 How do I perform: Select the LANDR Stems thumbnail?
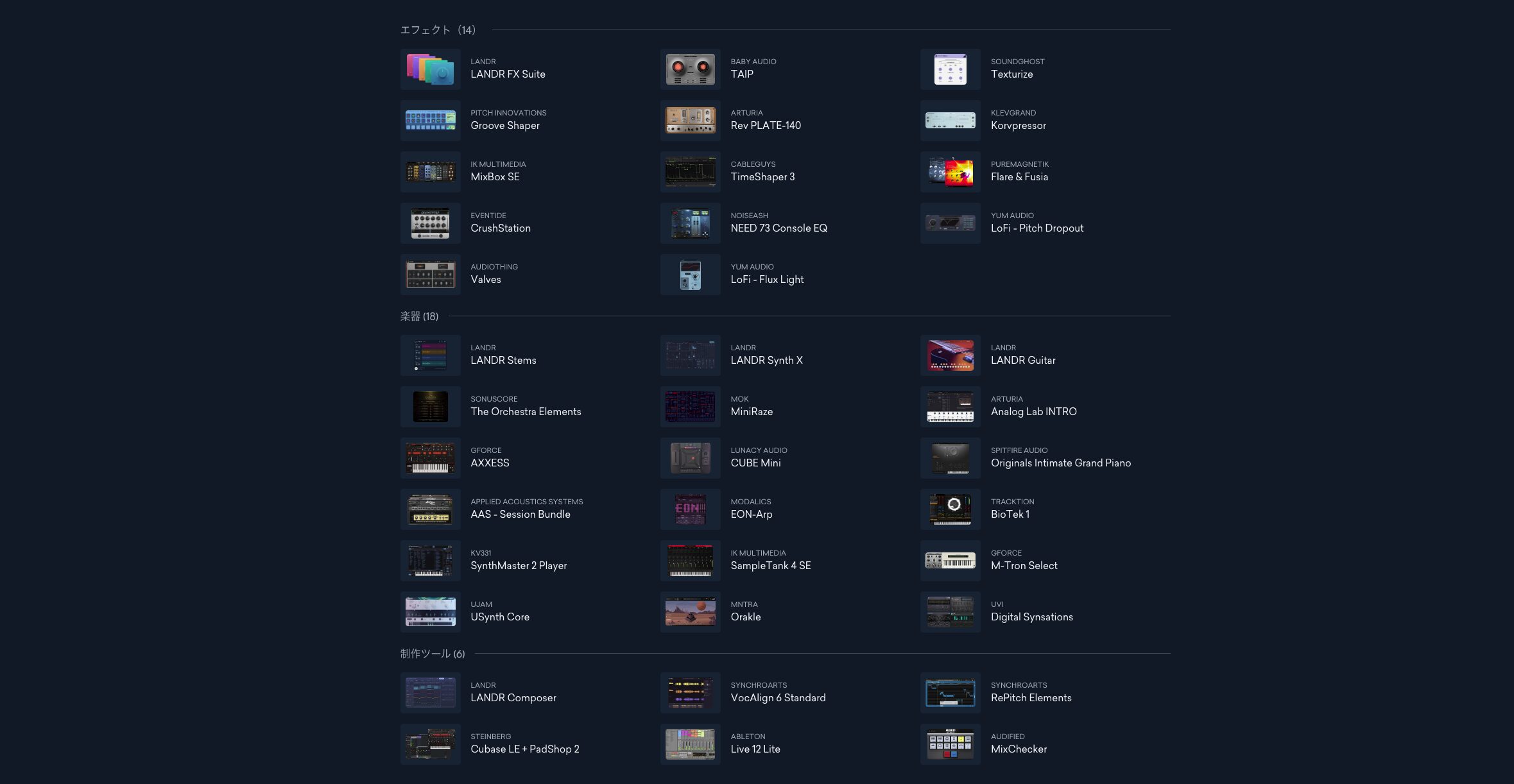pos(430,355)
